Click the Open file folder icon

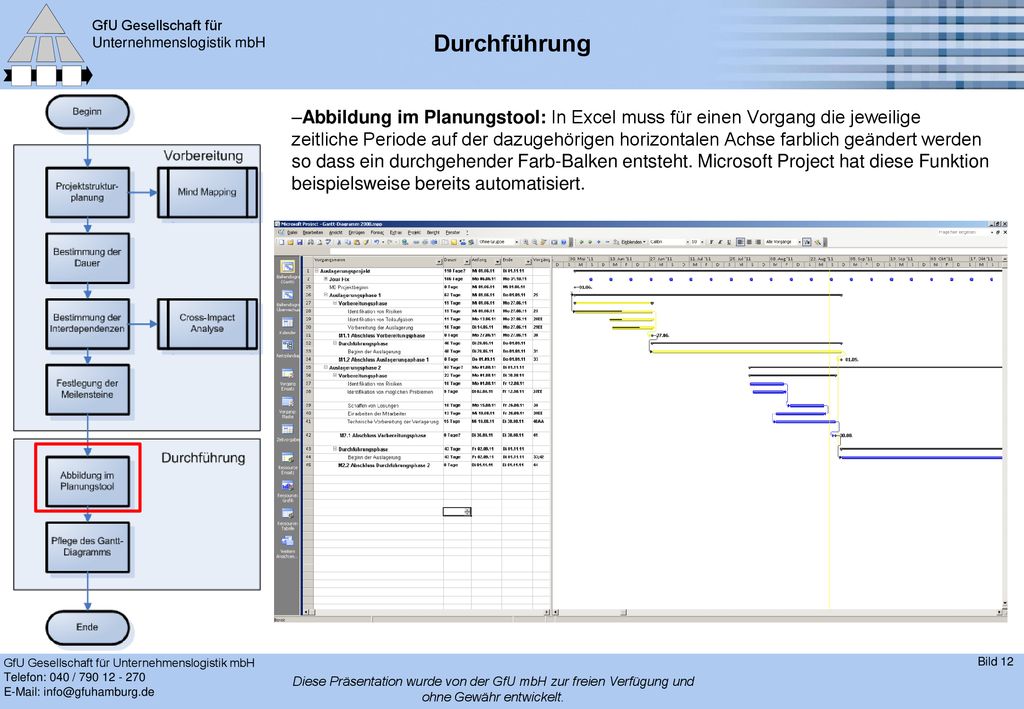click(291, 242)
